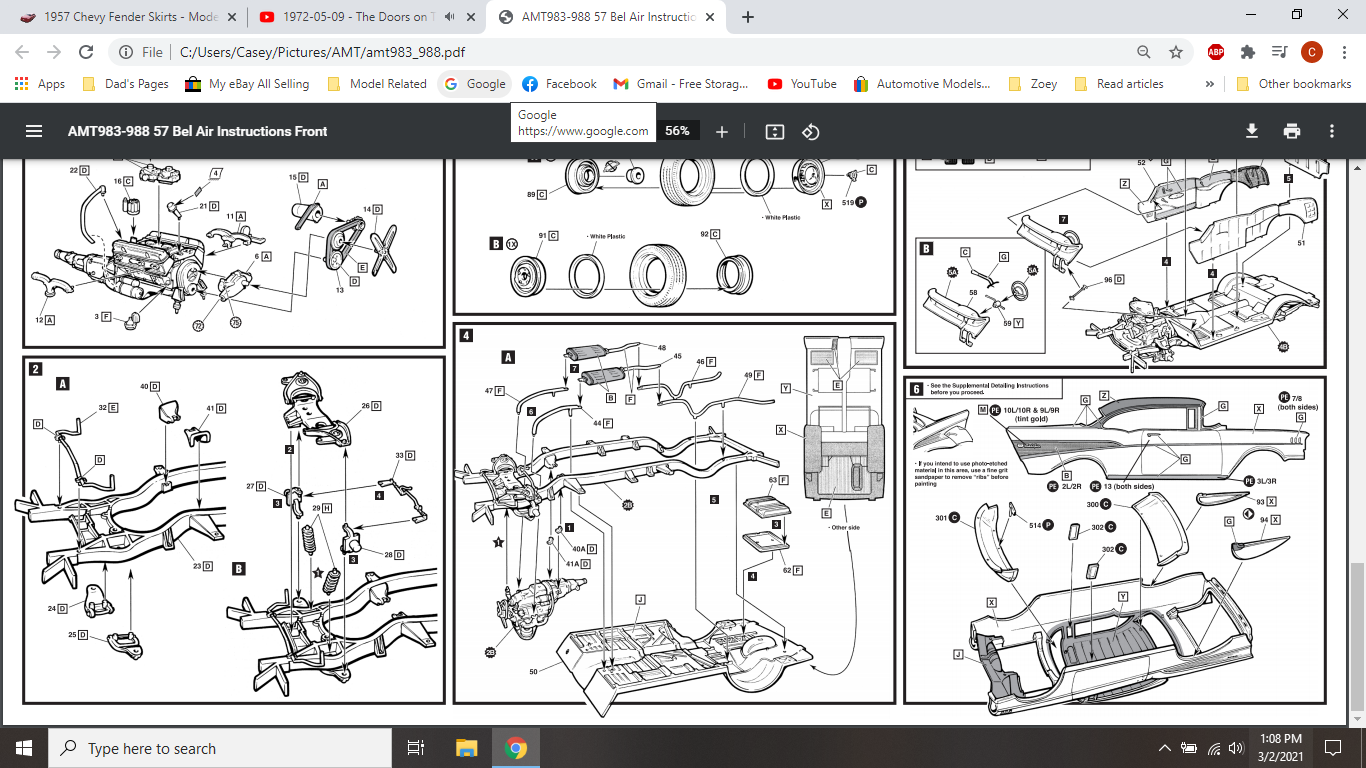Open the Automotive Models bookmark
Viewport: 1366px width, 768px height.
click(x=922, y=84)
